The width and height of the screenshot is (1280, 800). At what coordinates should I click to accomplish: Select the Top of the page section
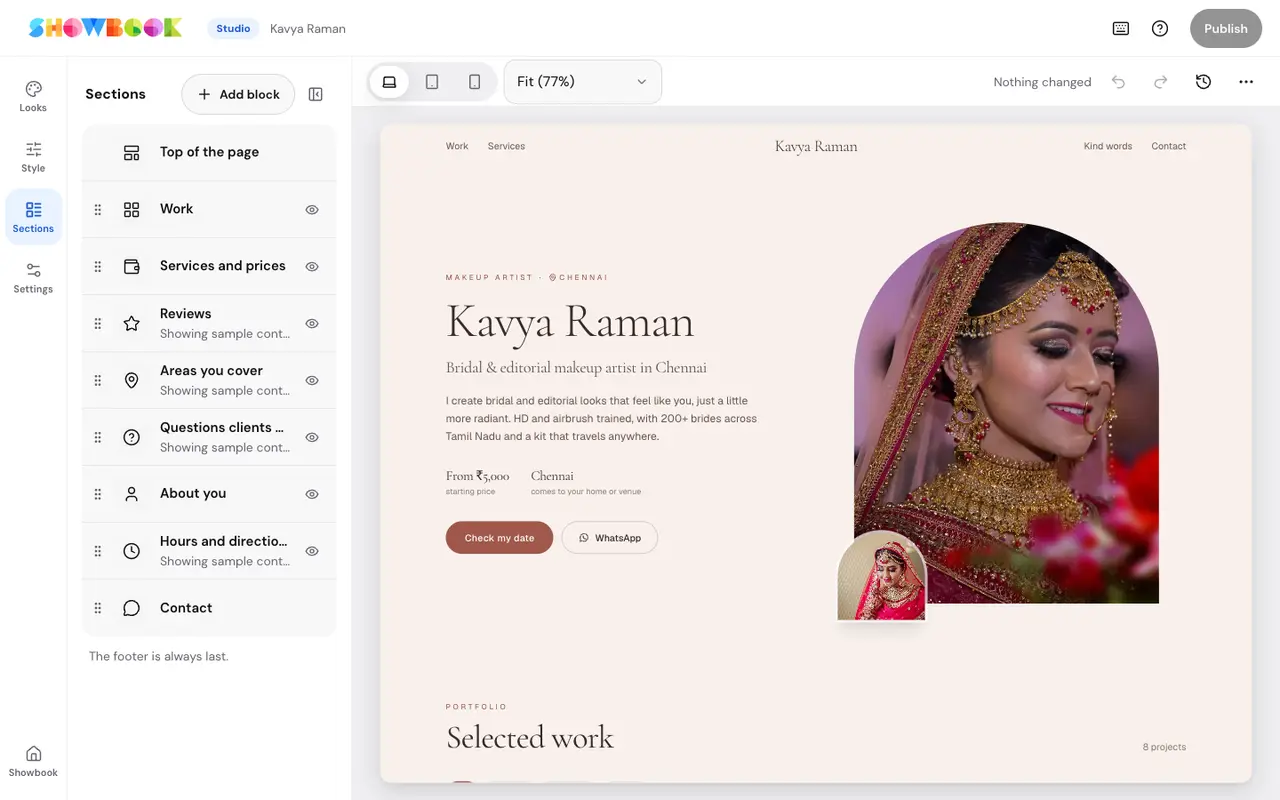click(x=209, y=152)
